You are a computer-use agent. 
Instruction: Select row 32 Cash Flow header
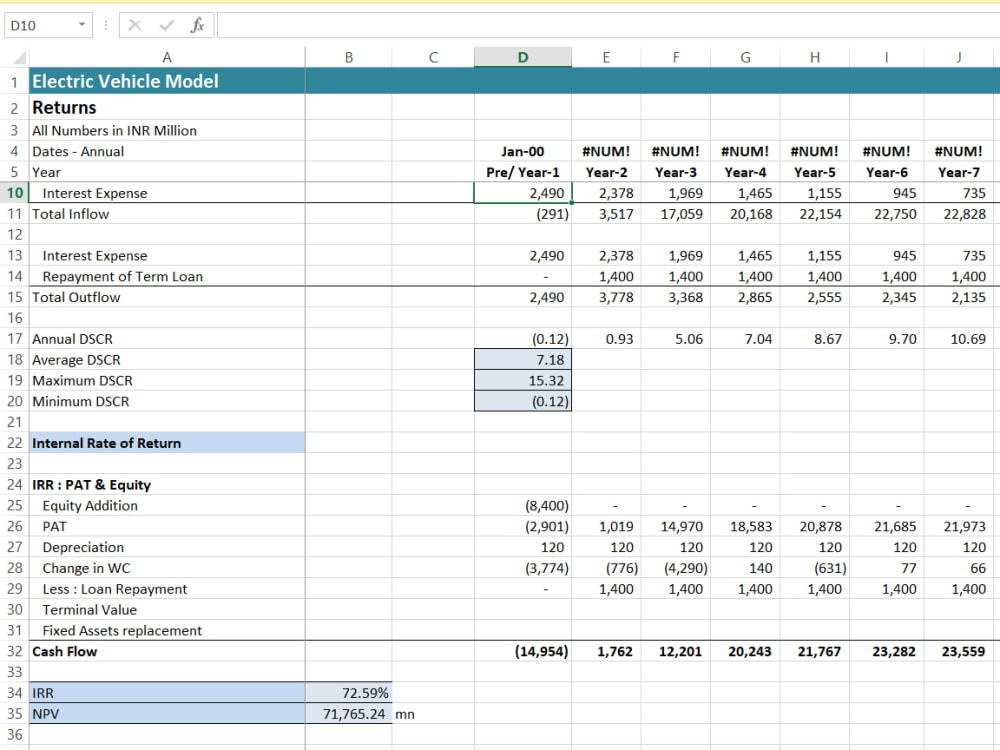coord(15,651)
